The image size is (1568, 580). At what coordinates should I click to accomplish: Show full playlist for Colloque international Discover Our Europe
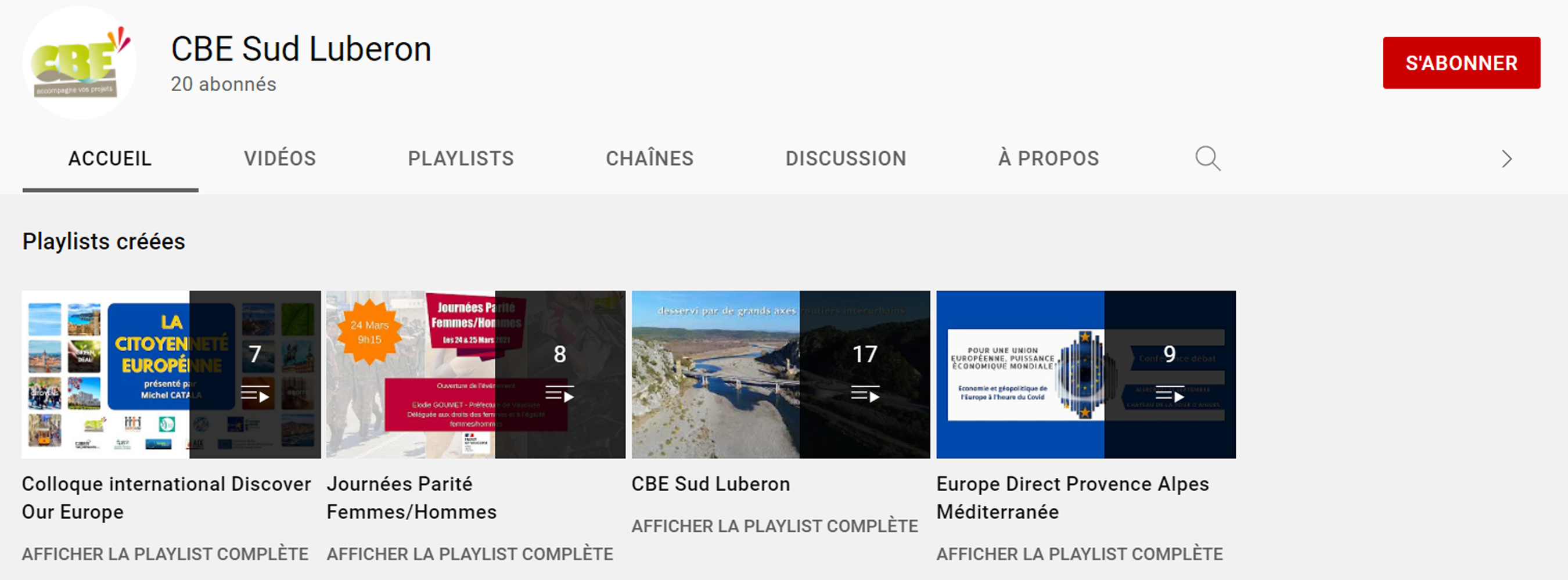click(165, 554)
